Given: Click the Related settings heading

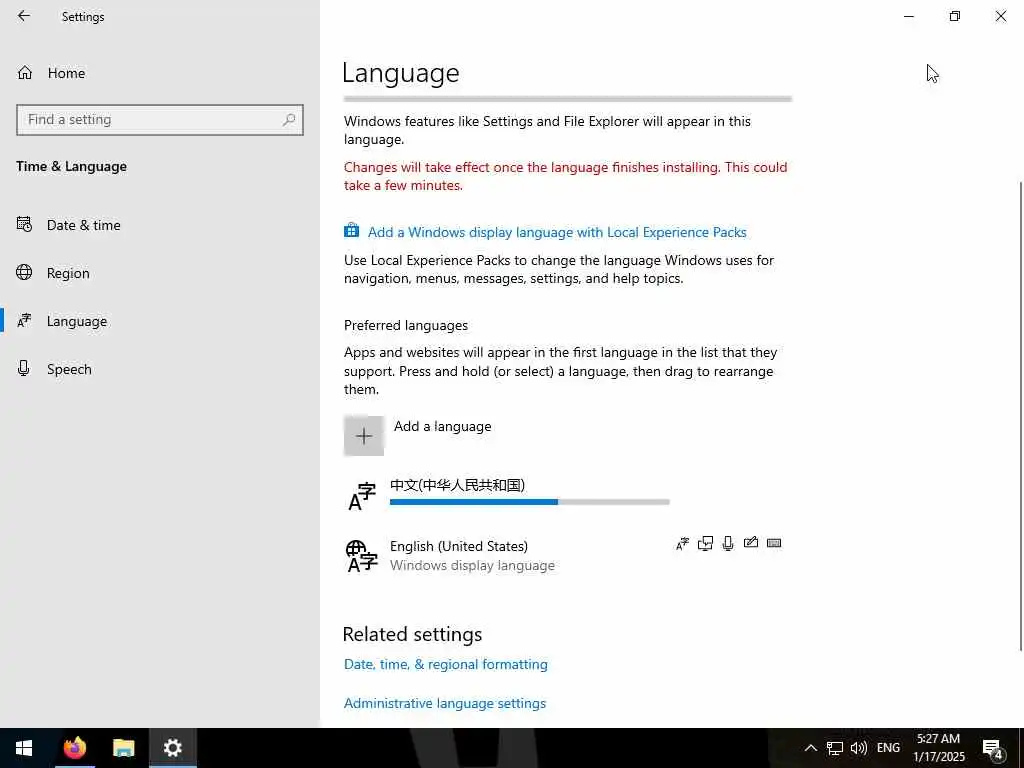Looking at the screenshot, I should click(x=412, y=634).
